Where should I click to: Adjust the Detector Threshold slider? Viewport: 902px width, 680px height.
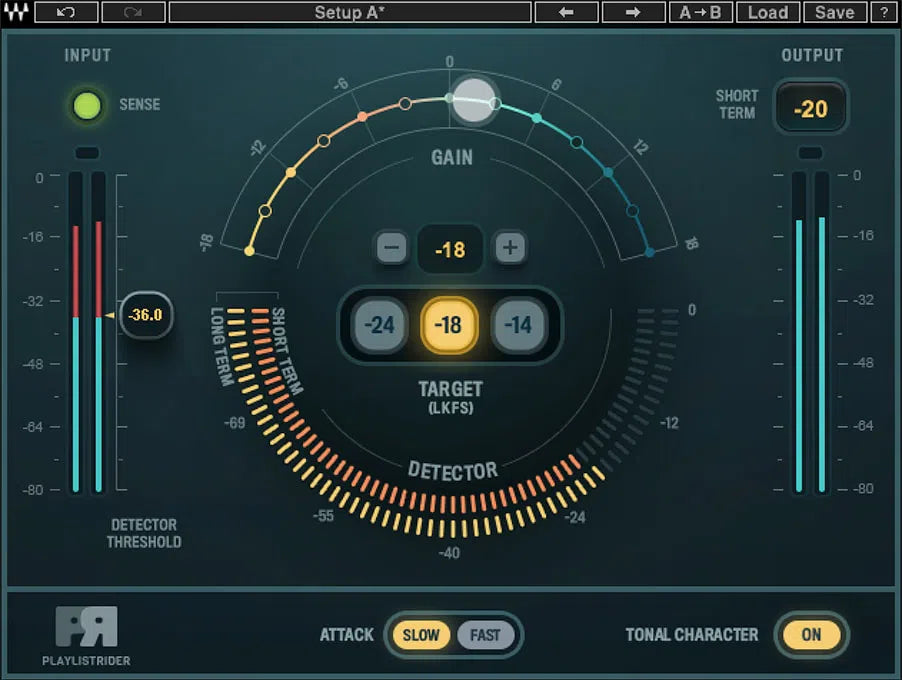[x=144, y=315]
